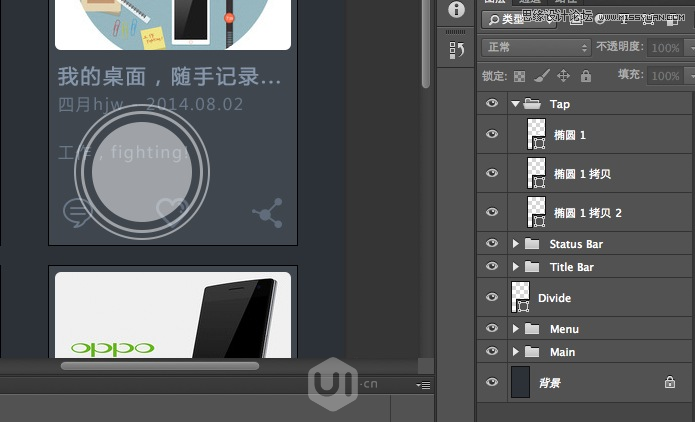Hide the Tap group layer
695x422 pixels.
491,104
